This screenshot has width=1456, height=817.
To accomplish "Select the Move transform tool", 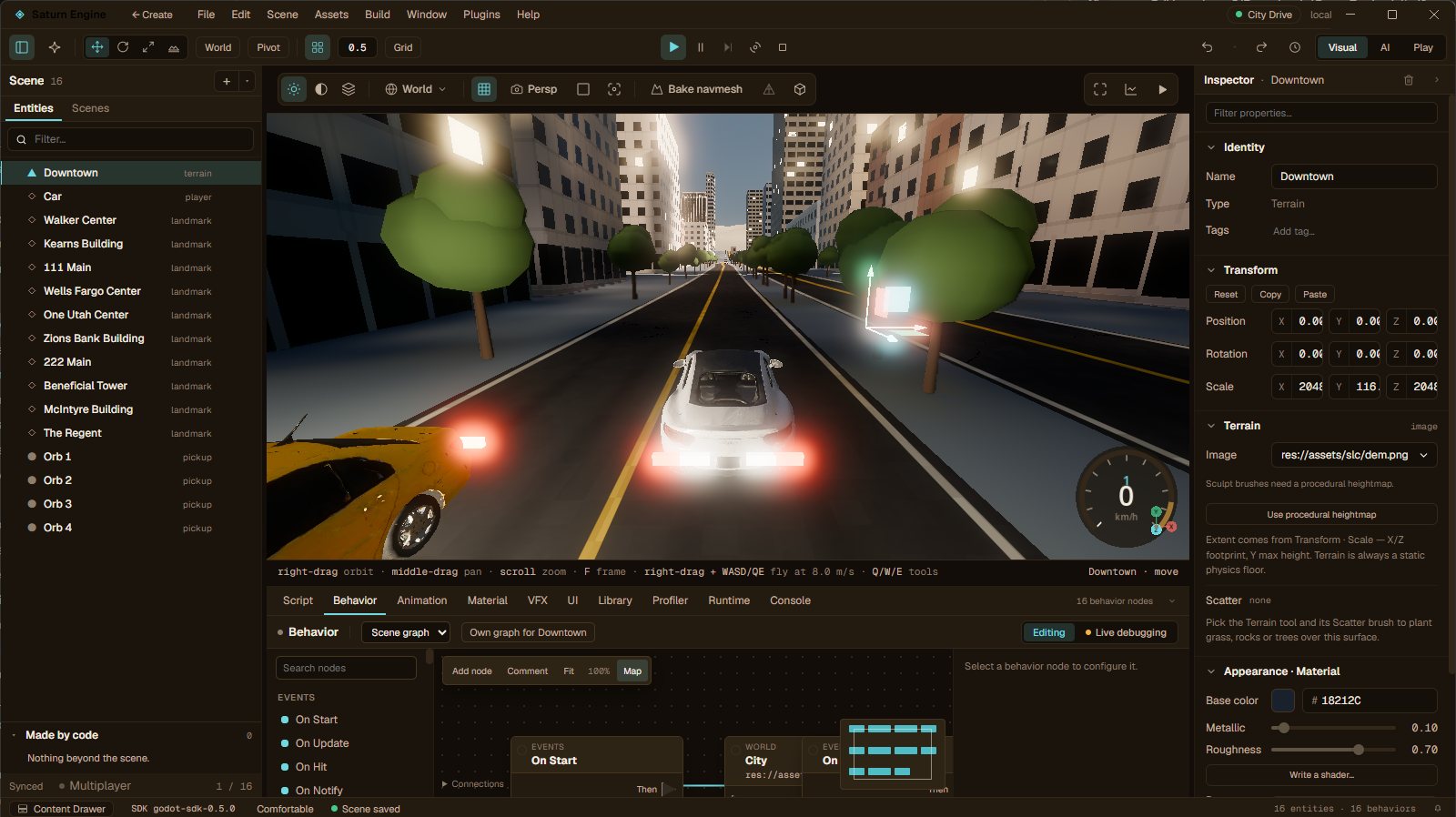I will [x=97, y=47].
